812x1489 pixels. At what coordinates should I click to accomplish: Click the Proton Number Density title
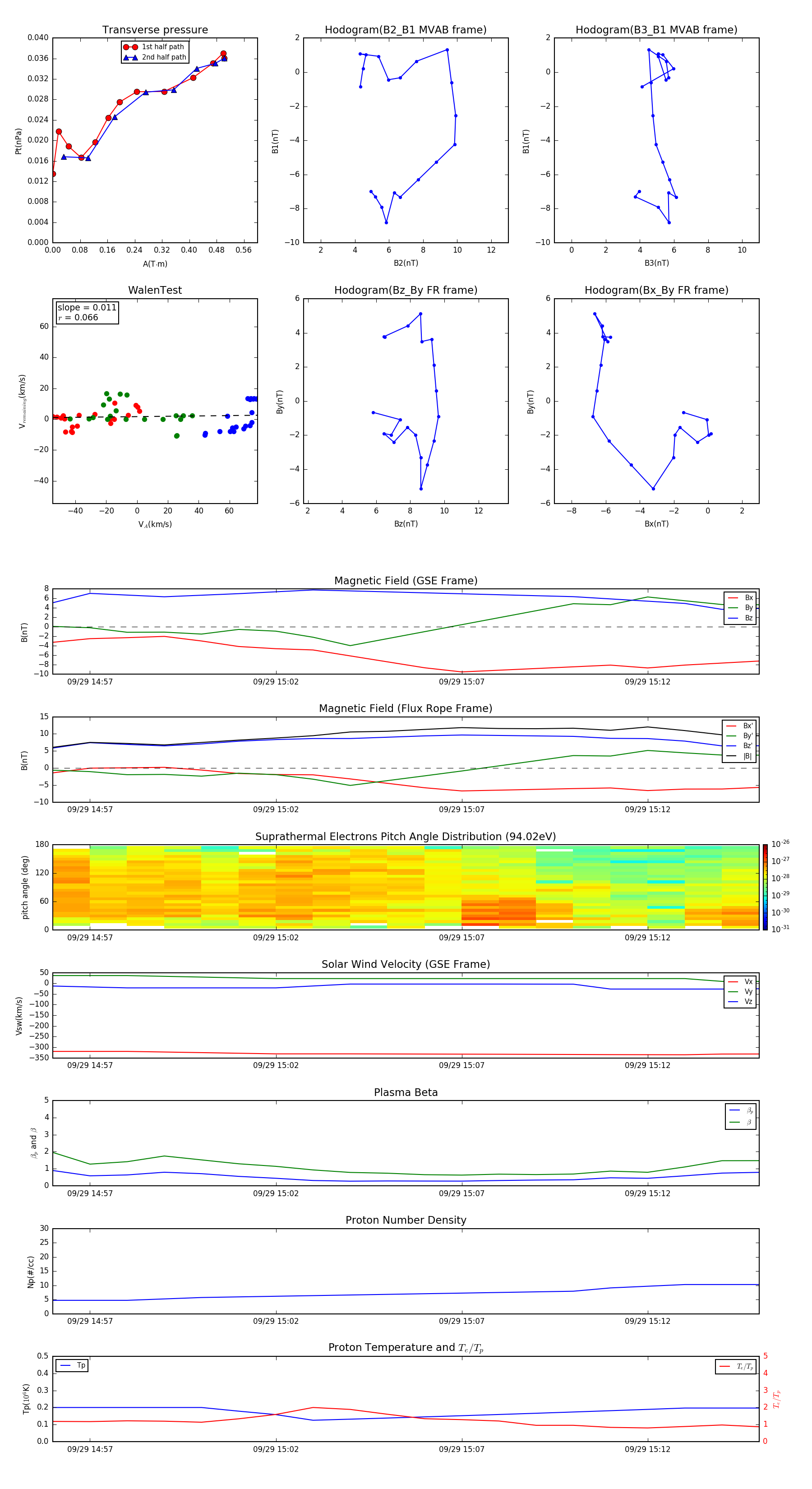coord(406,1220)
